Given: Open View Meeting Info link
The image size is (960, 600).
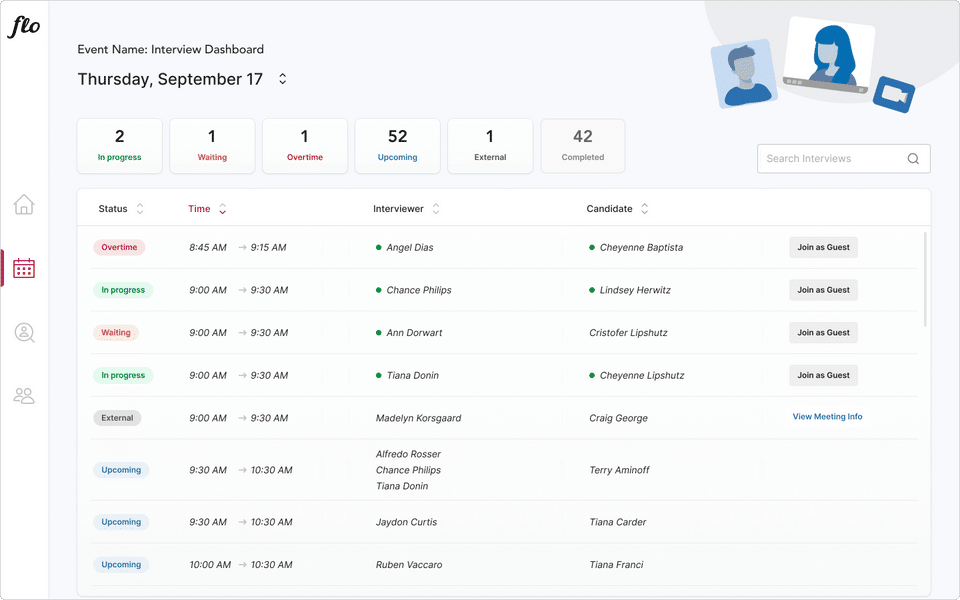Looking at the screenshot, I should coord(827,417).
